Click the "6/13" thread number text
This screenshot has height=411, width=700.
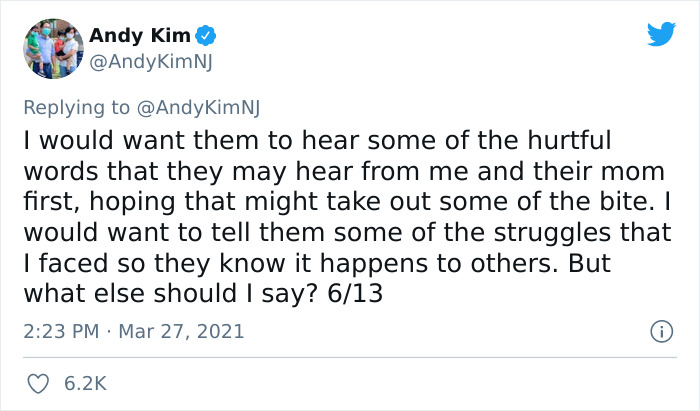355,294
